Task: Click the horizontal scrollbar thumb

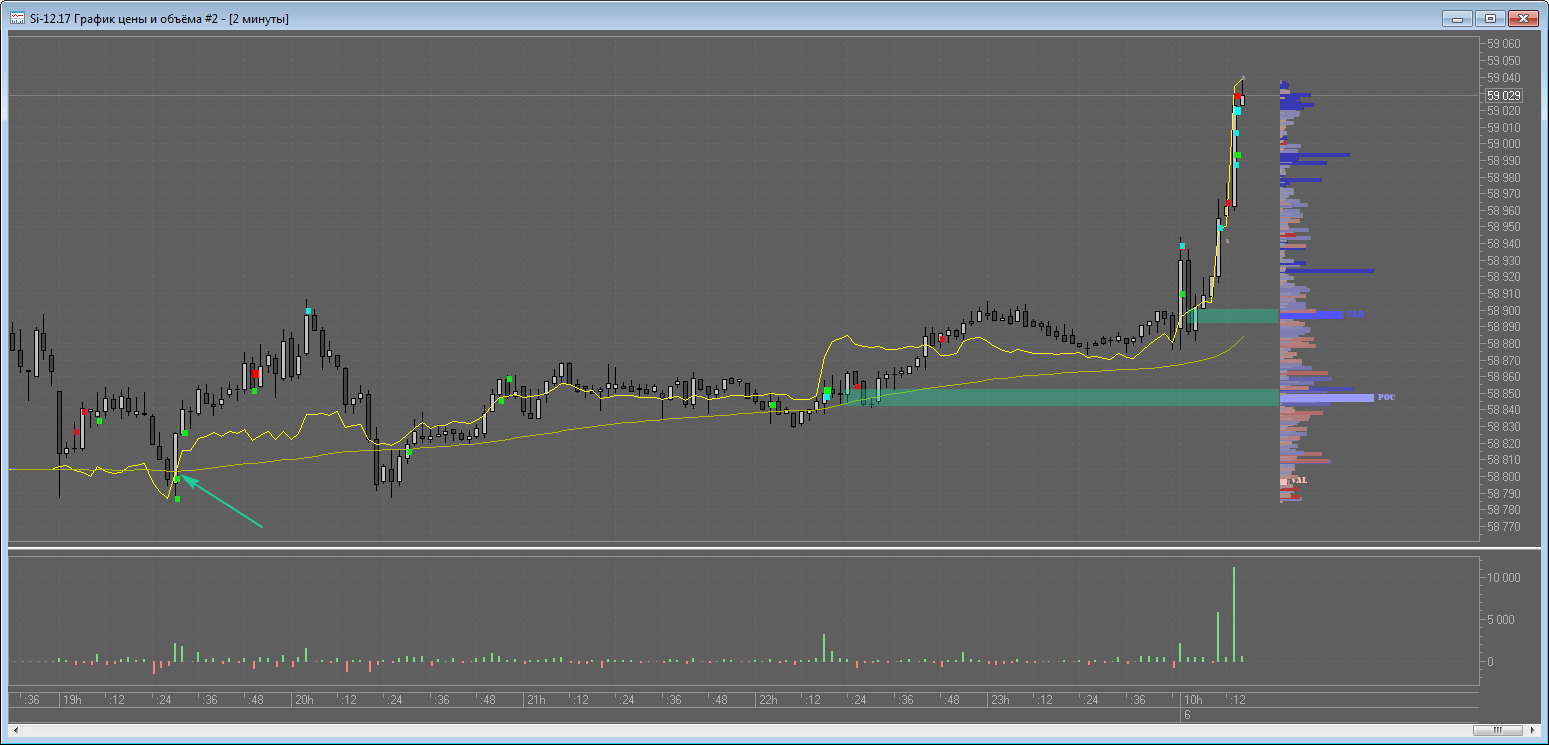Action: coord(1499,729)
